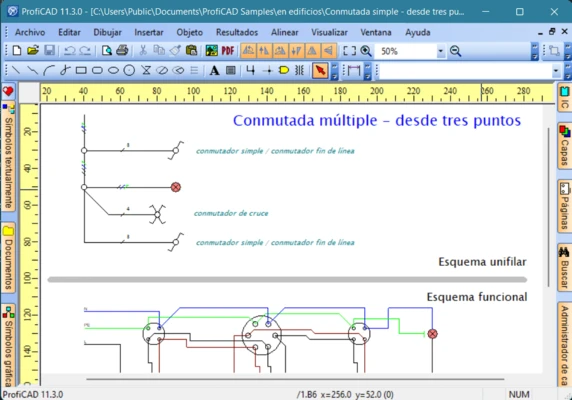This screenshot has height=400, width=572.
Task: Fit drawing to full view brackets icon
Action: click(x=349, y=51)
